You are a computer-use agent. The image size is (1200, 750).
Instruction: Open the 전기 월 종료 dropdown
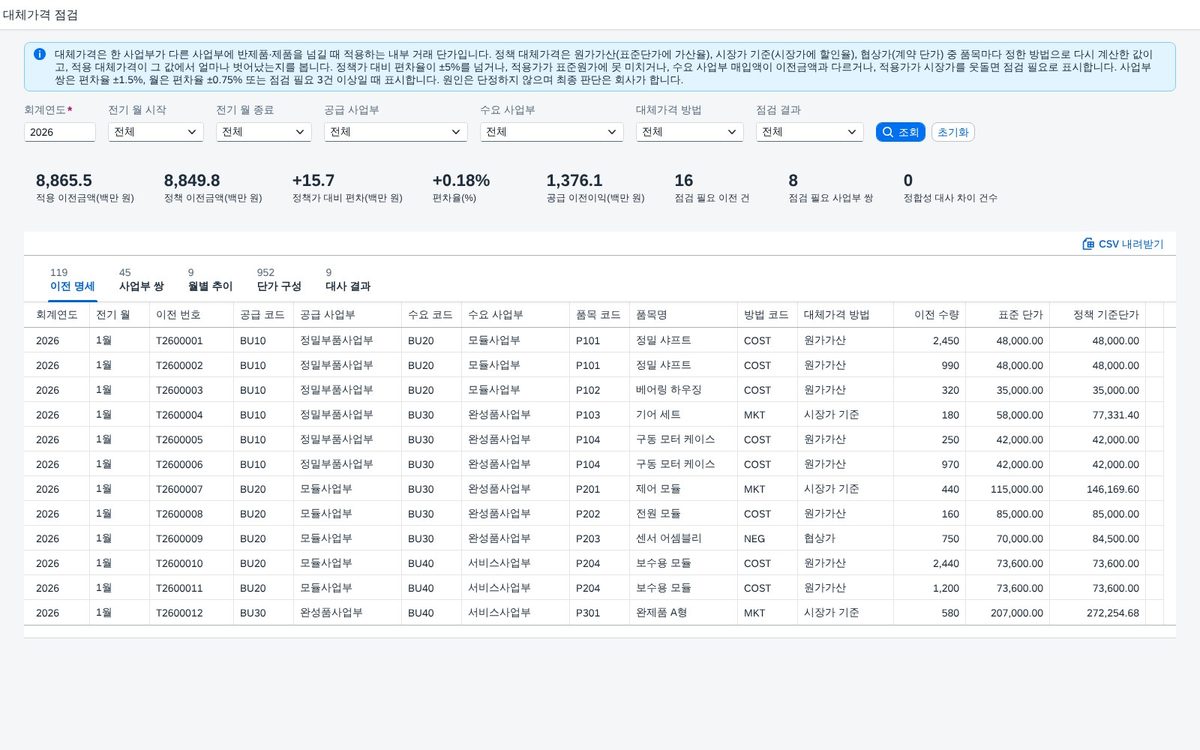pos(263,132)
